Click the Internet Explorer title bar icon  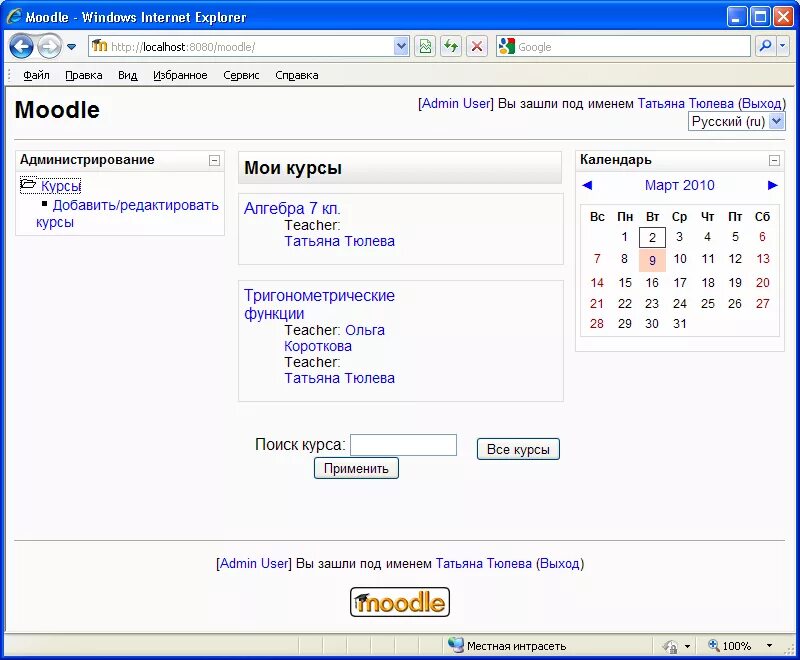[x=14, y=16]
